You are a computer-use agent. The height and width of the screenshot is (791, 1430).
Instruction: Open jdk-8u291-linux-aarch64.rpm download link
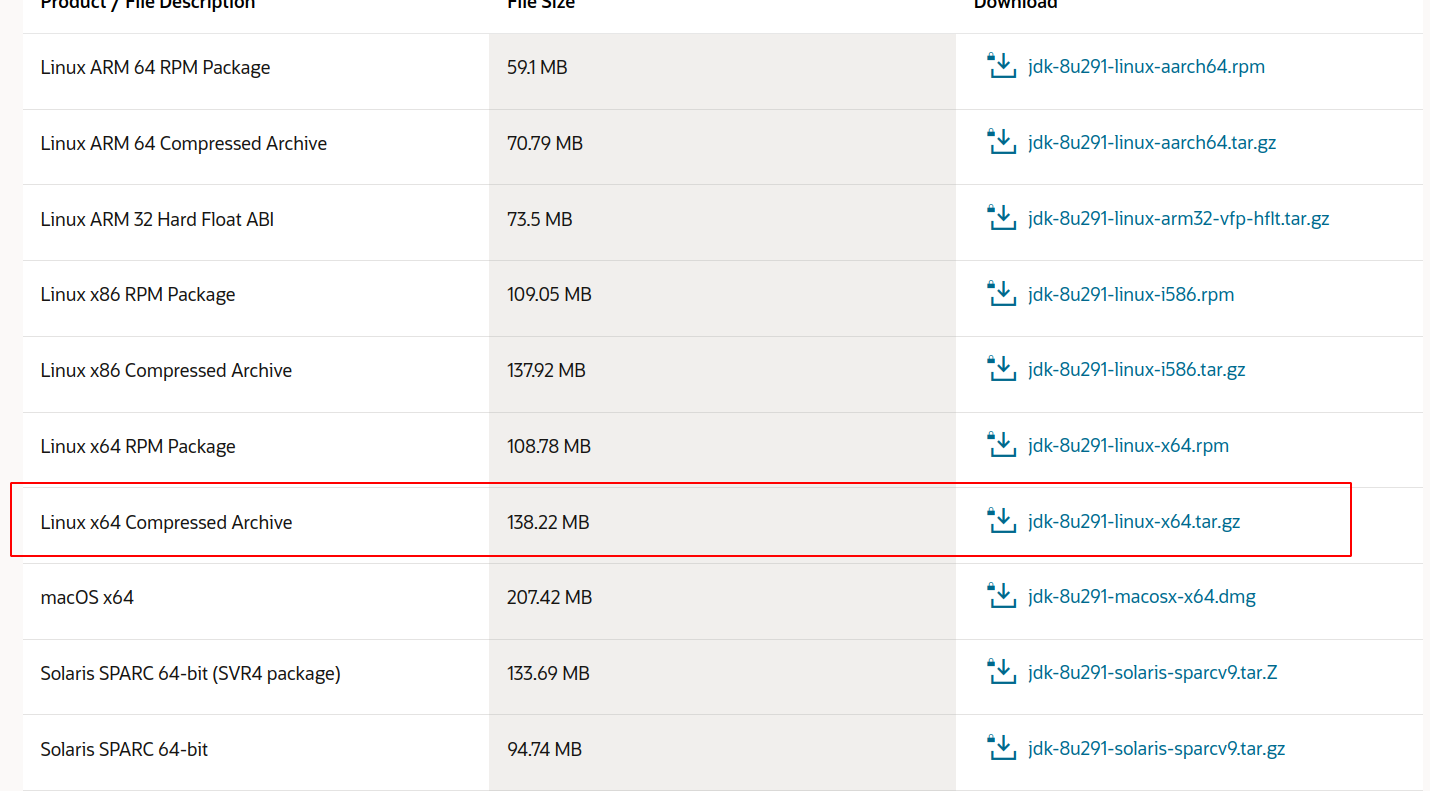pos(1146,67)
